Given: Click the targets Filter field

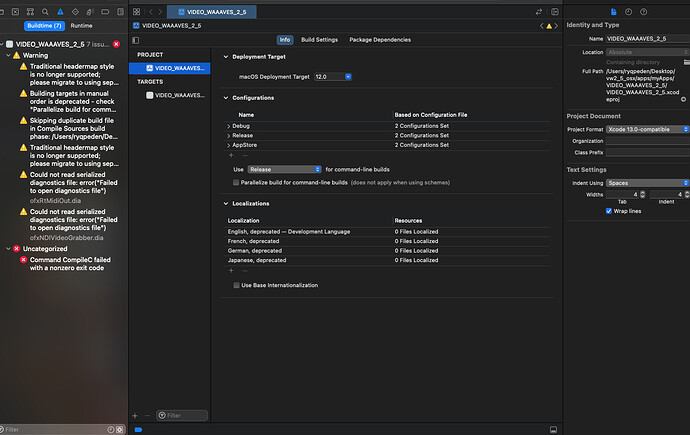Looking at the screenshot, I should (182, 416).
